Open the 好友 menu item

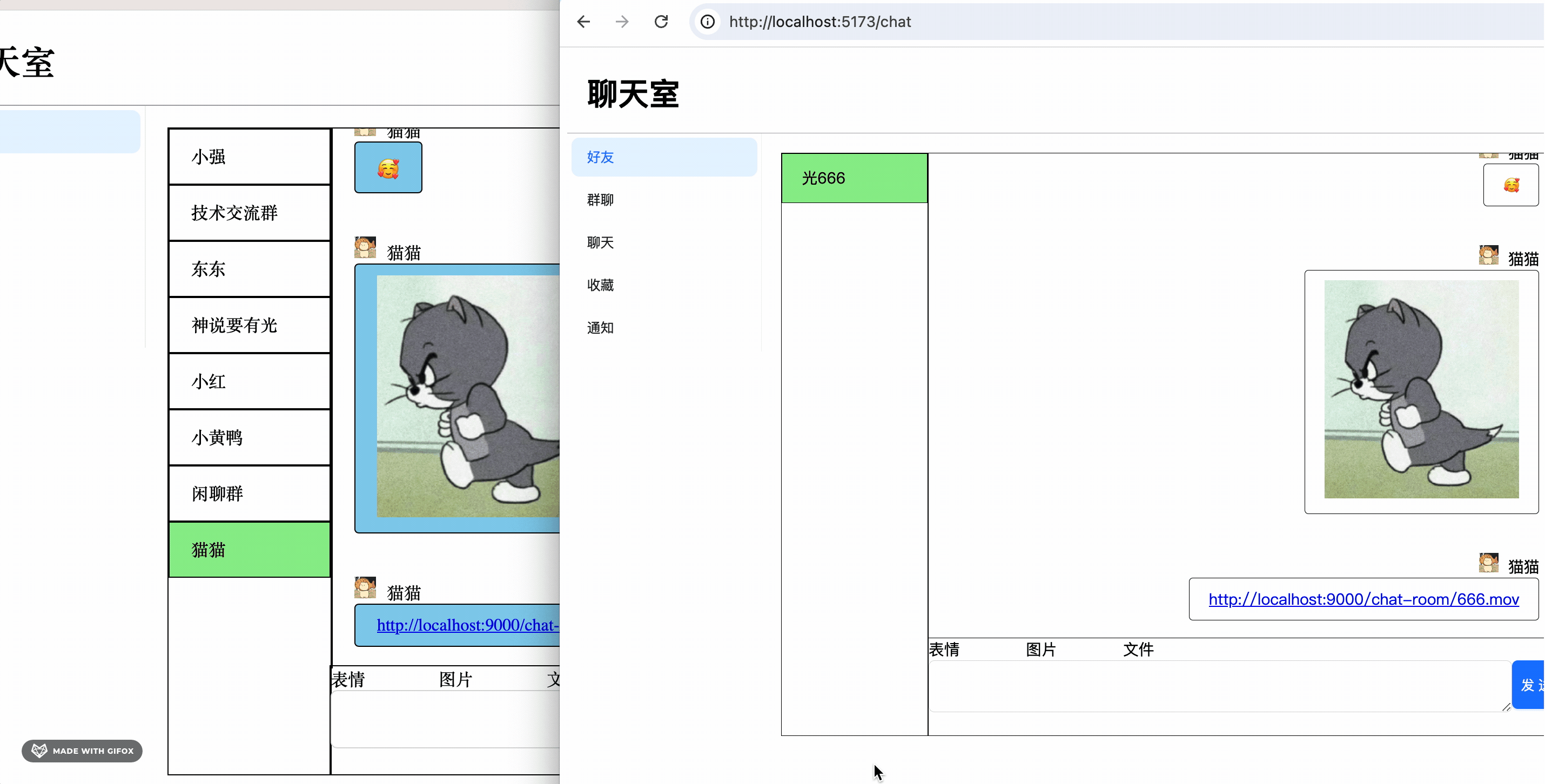coord(600,157)
